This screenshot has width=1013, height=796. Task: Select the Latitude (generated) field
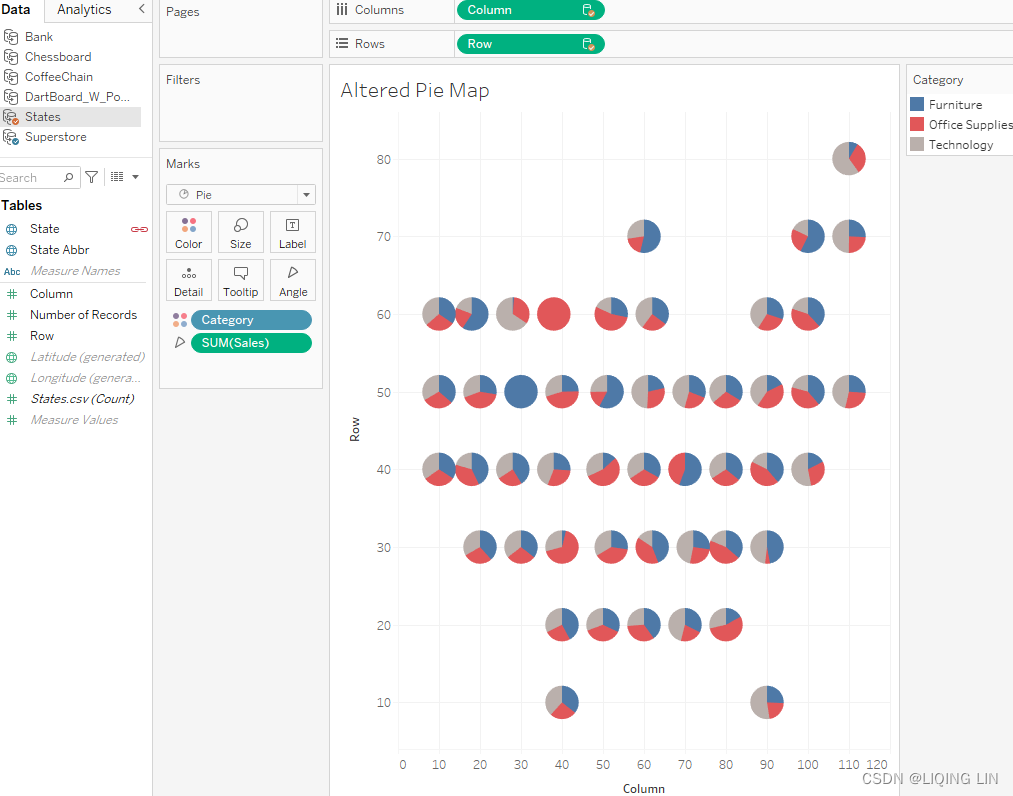[x=88, y=357]
